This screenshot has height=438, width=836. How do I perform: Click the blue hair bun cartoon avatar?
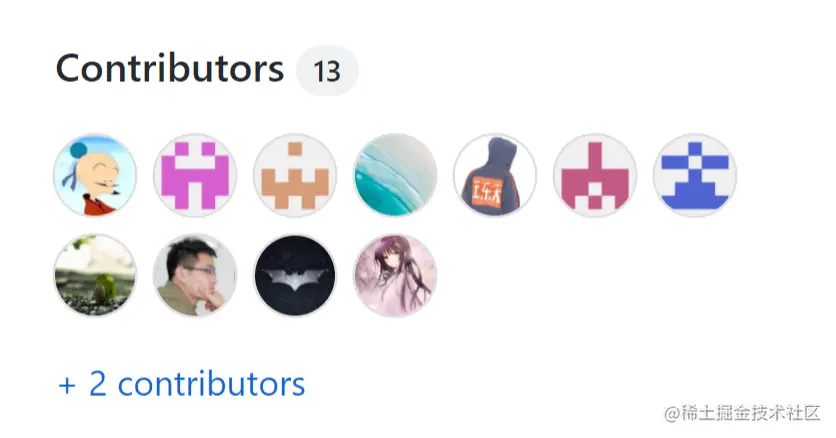[95, 175]
